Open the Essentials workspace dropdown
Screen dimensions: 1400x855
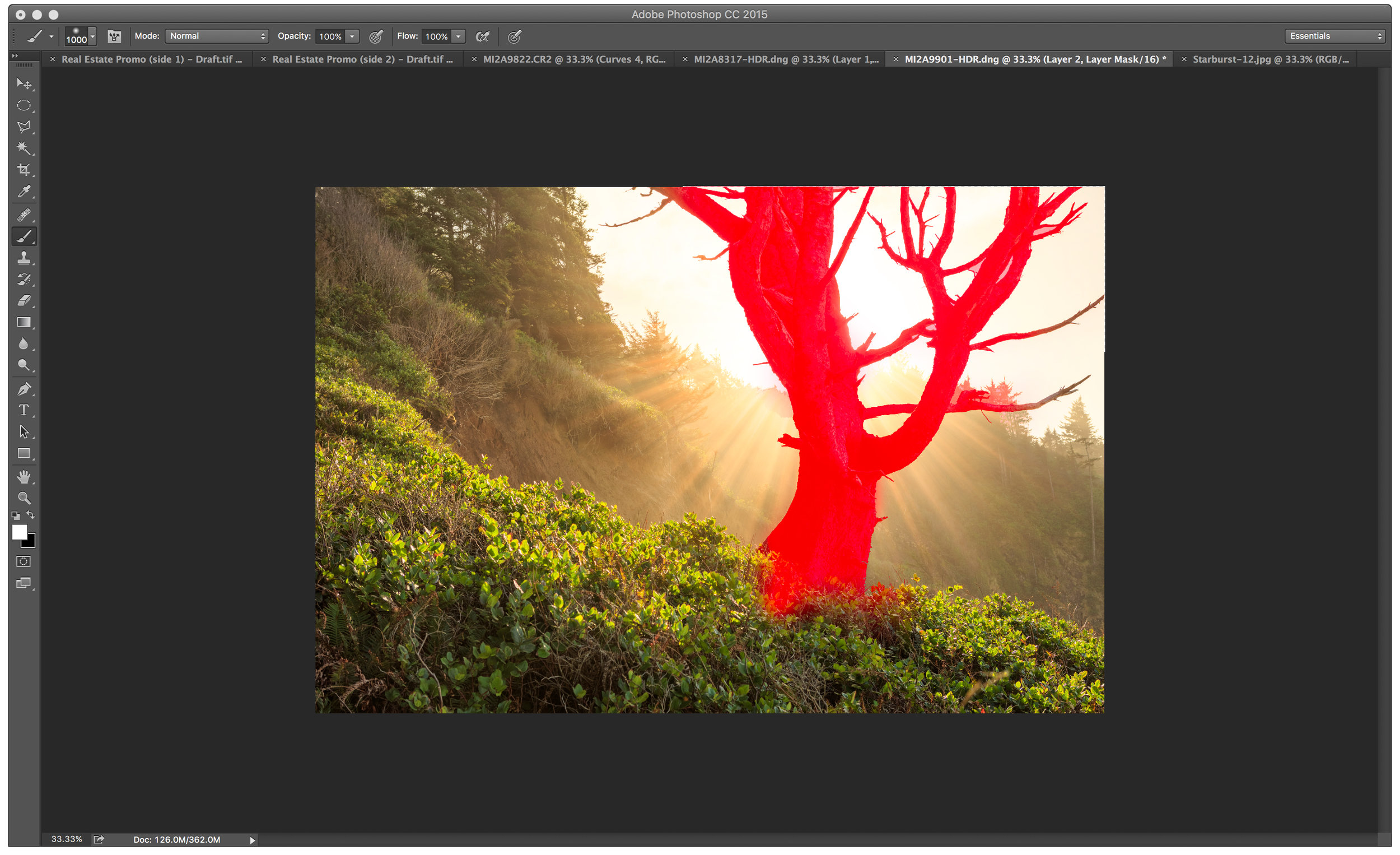(1334, 36)
